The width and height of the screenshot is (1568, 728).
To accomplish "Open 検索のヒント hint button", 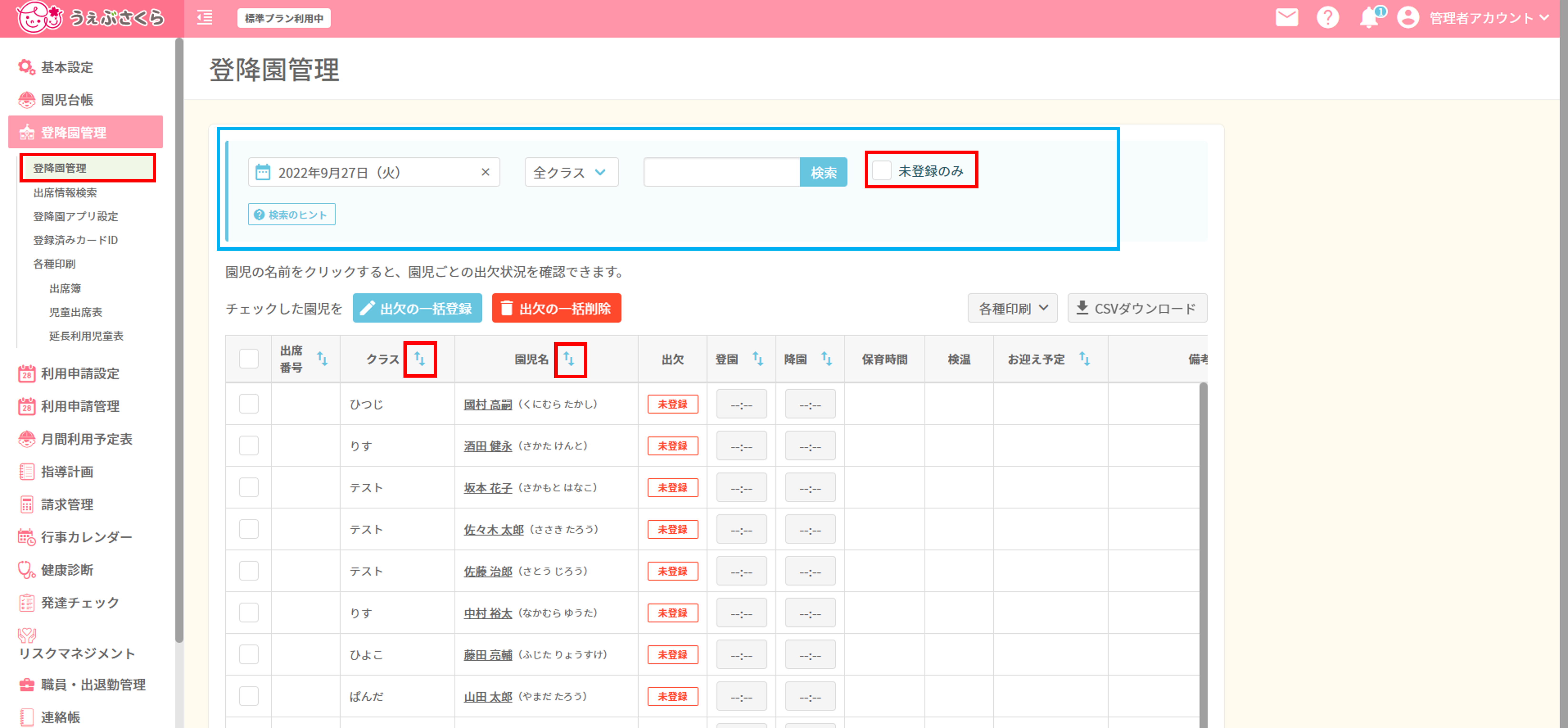I will tap(292, 214).
